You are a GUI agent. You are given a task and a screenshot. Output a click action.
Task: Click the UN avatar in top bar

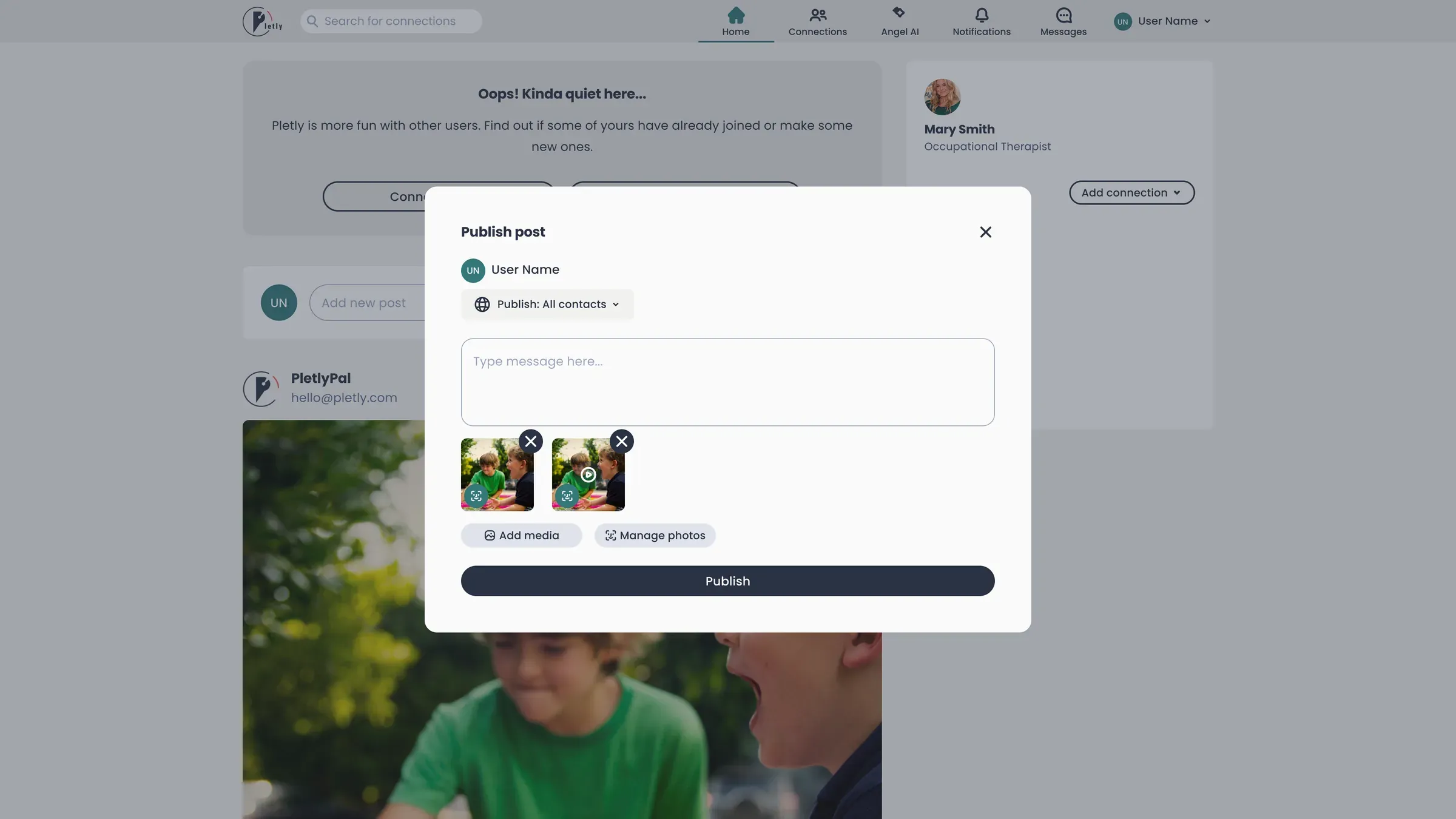pos(1123,21)
